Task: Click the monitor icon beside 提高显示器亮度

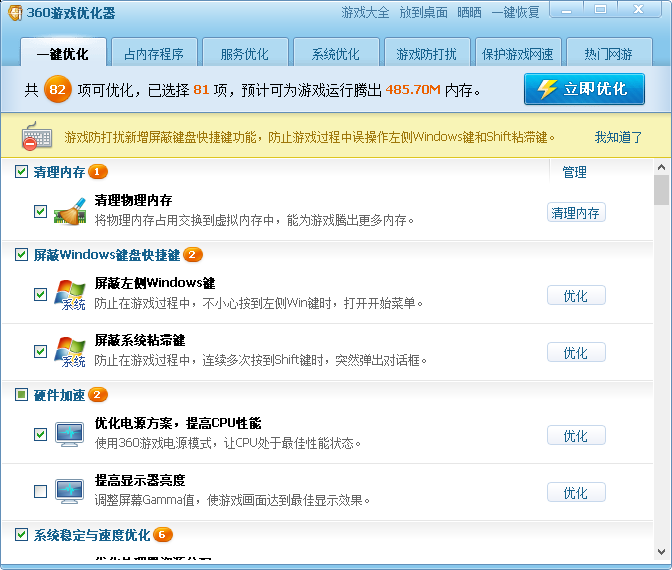Action: pyautogui.click(x=69, y=492)
